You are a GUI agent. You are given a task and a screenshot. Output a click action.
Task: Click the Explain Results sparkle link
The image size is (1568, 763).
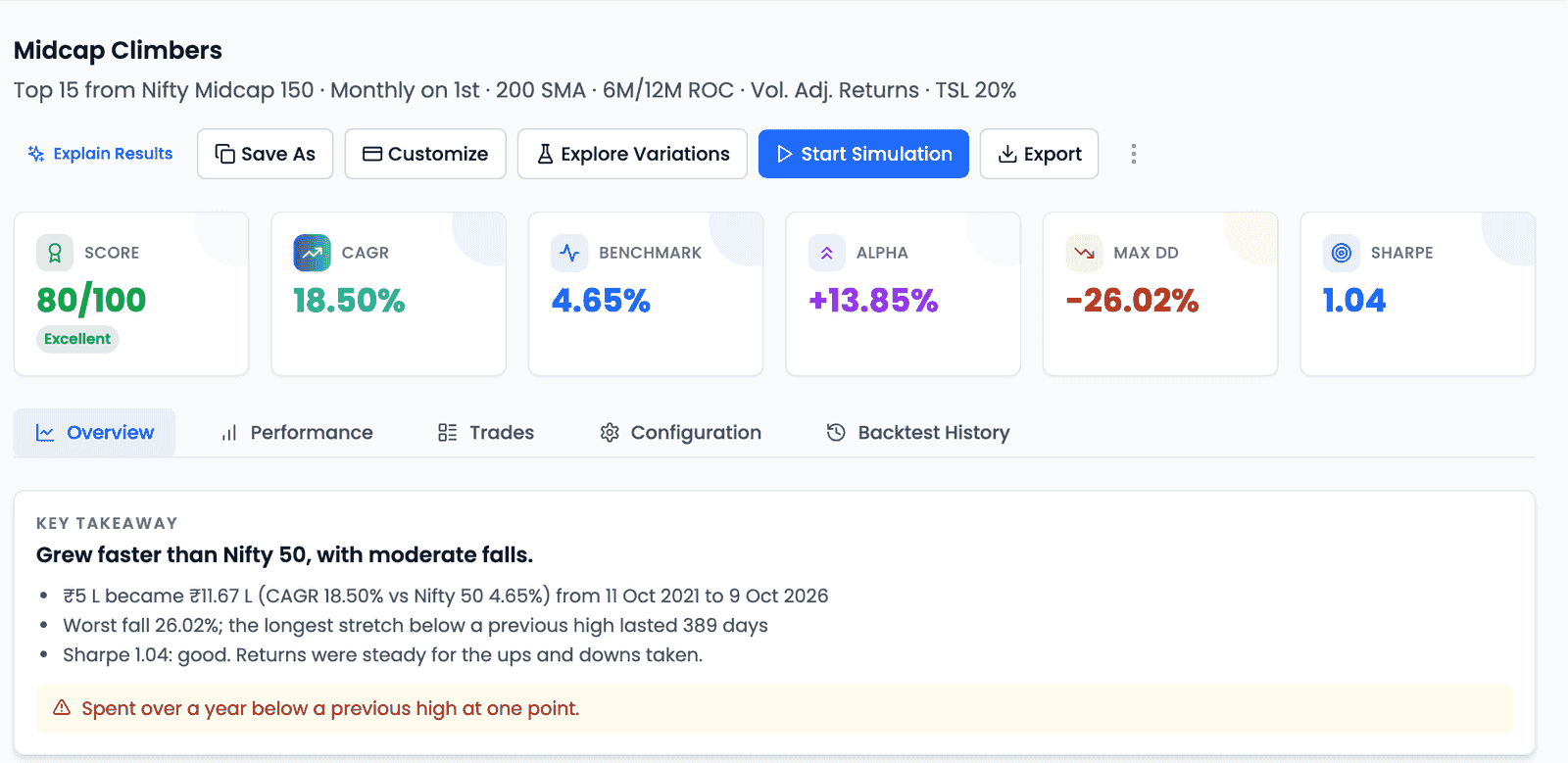tap(100, 154)
